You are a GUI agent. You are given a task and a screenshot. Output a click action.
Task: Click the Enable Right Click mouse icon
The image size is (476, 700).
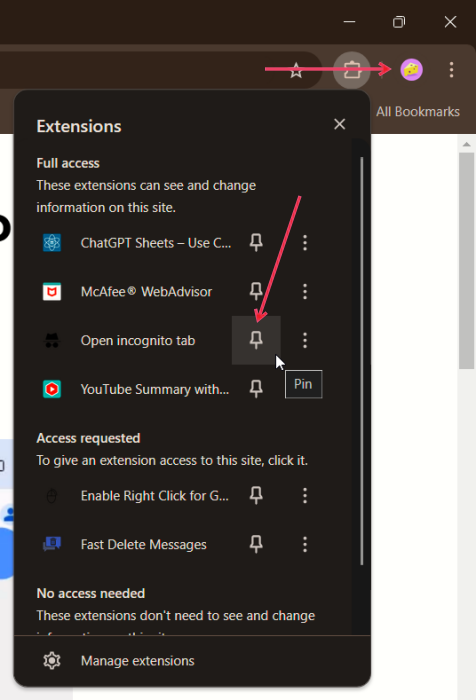[52, 496]
